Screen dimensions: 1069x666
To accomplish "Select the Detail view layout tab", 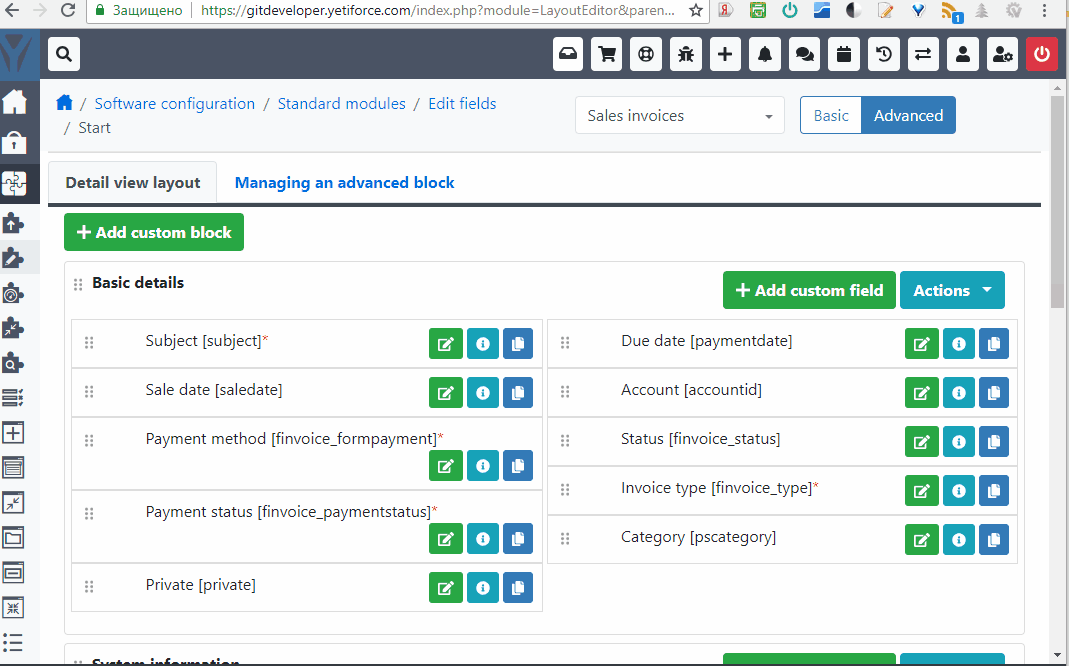I will point(133,183).
